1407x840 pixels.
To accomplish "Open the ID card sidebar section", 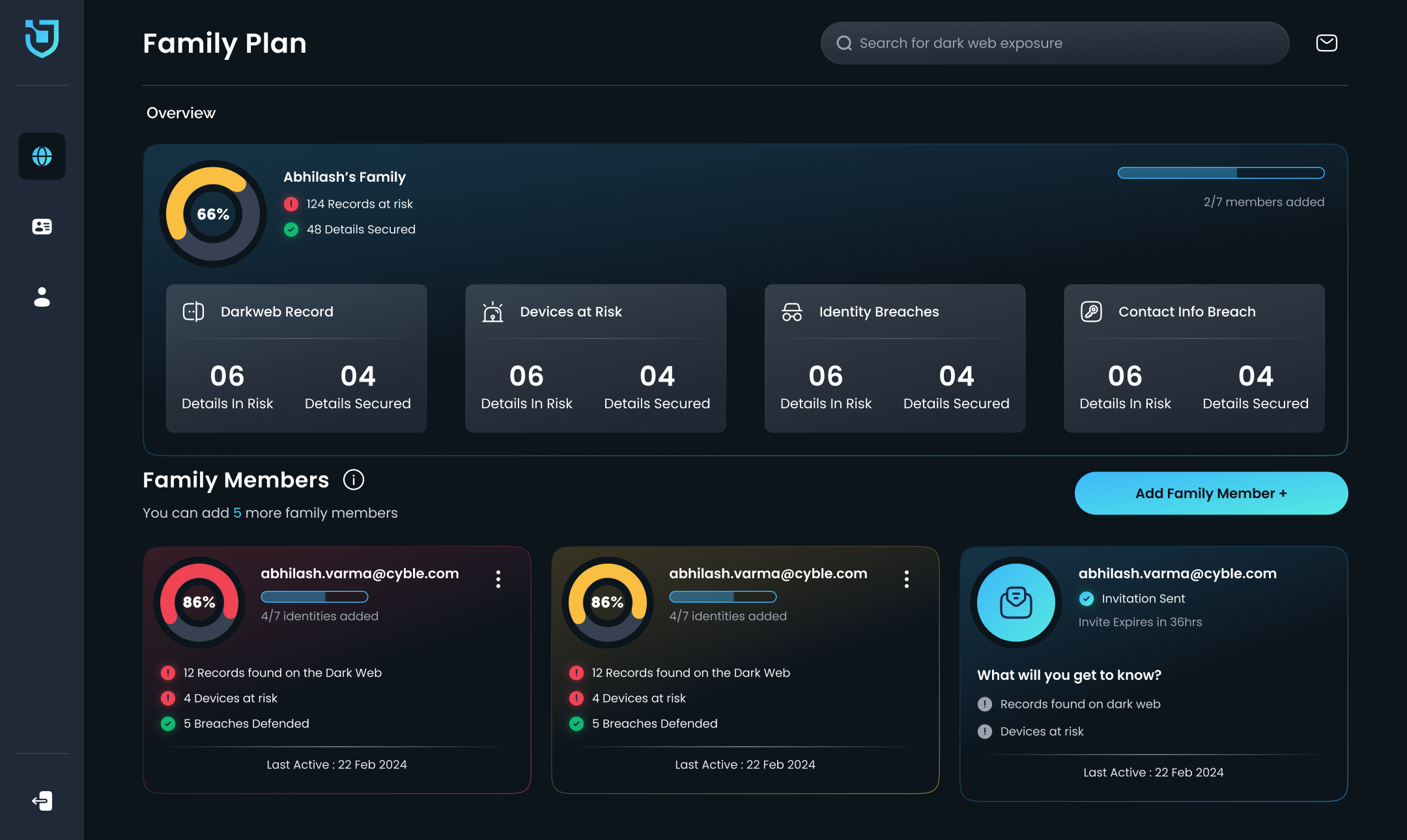I will pos(42,227).
